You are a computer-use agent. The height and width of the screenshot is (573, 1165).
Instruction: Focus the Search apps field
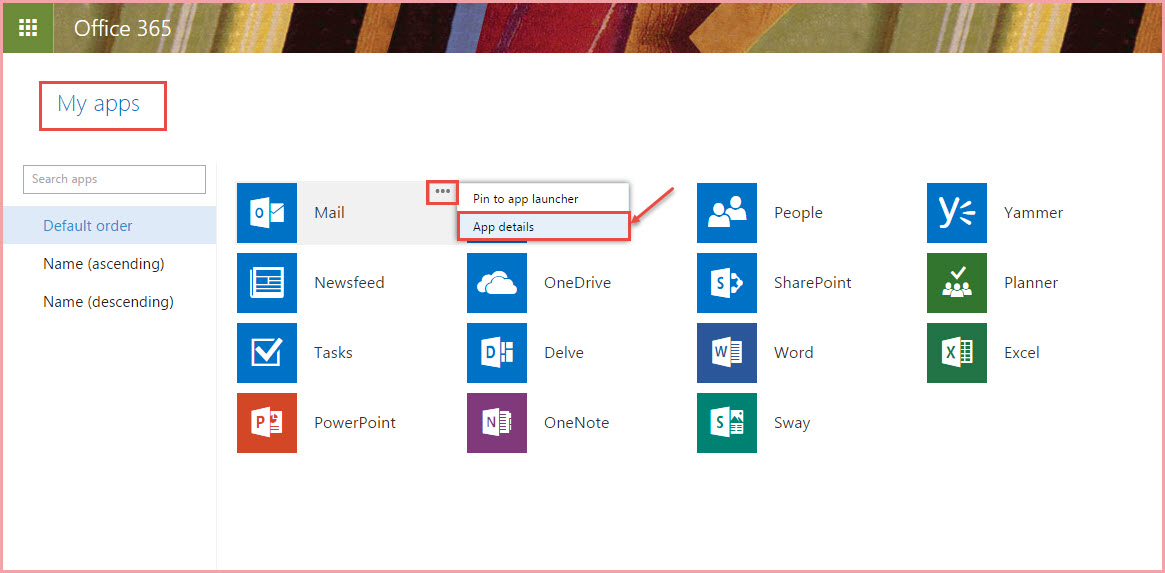pyautogui.click(x=114, y=179)
